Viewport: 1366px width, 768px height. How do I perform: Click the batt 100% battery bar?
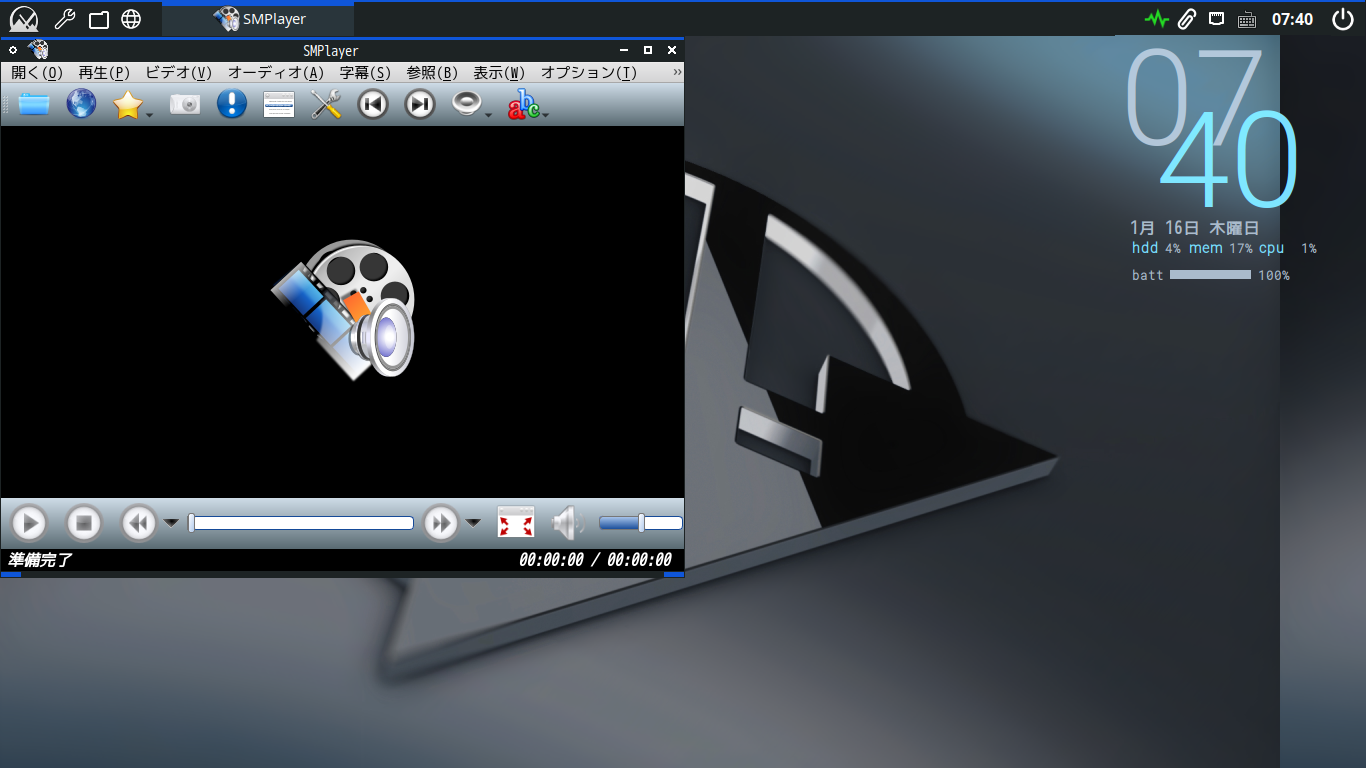coord(1211,275)
